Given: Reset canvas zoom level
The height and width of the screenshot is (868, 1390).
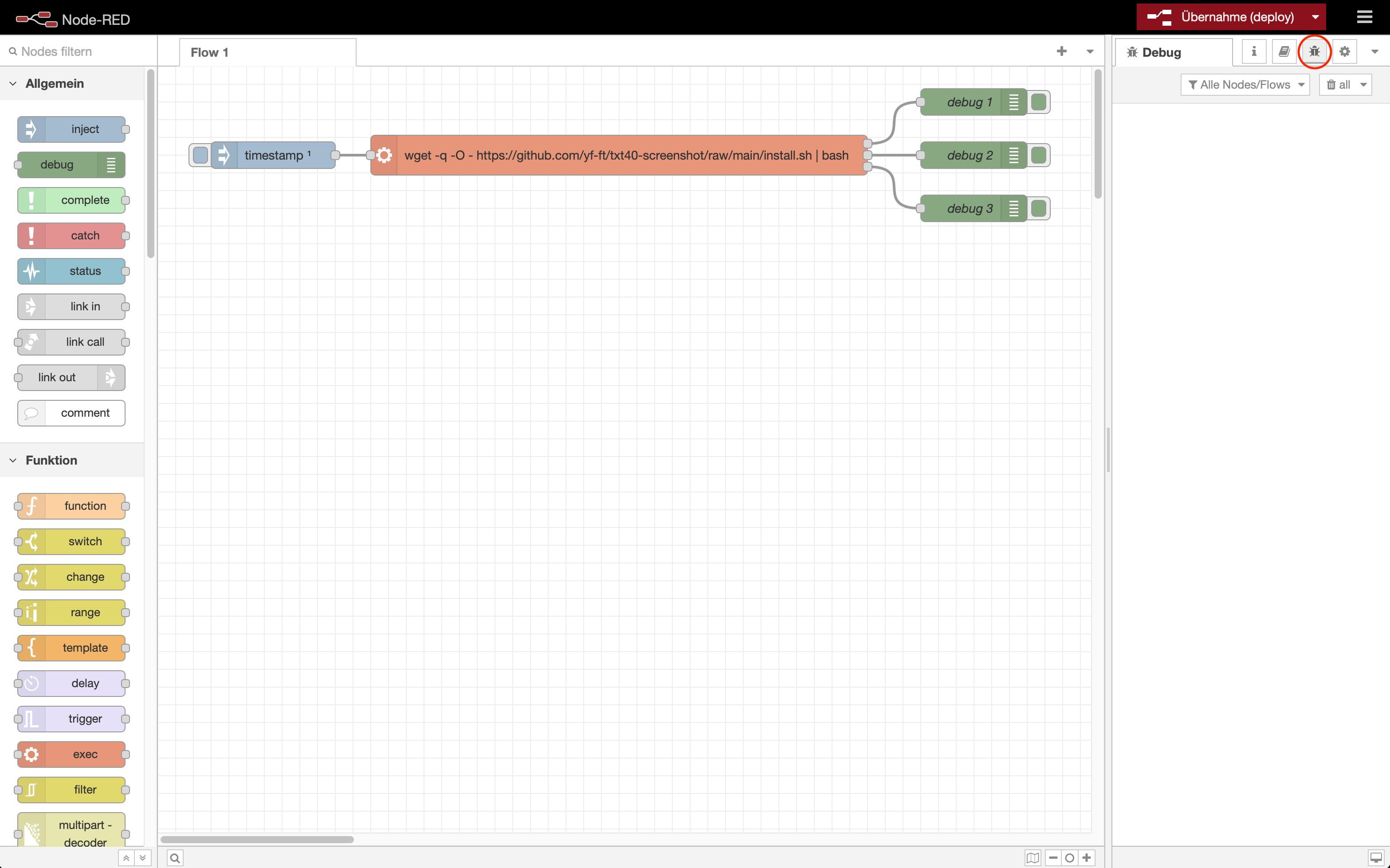Looking at the screenshot, I should pos(1069,858).
